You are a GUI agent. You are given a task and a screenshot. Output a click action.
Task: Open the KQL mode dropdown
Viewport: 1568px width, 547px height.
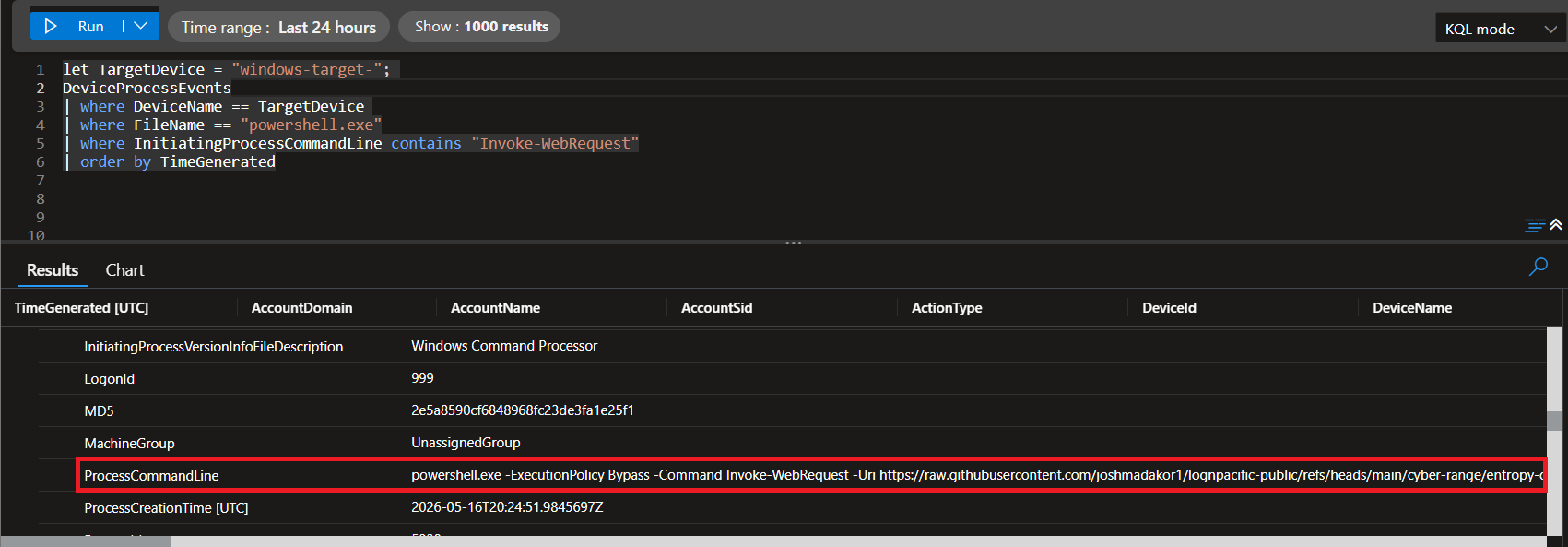[x=1500, y=29]
